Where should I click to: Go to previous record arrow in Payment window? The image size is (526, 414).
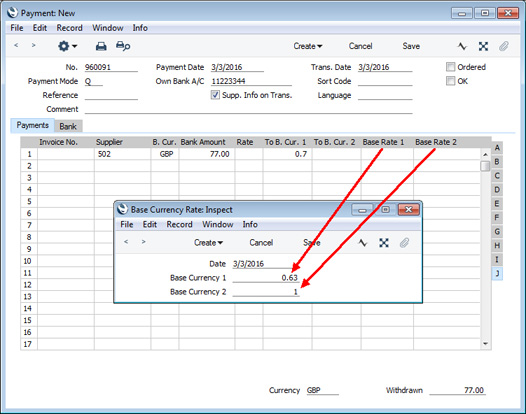tap(16, 45)
